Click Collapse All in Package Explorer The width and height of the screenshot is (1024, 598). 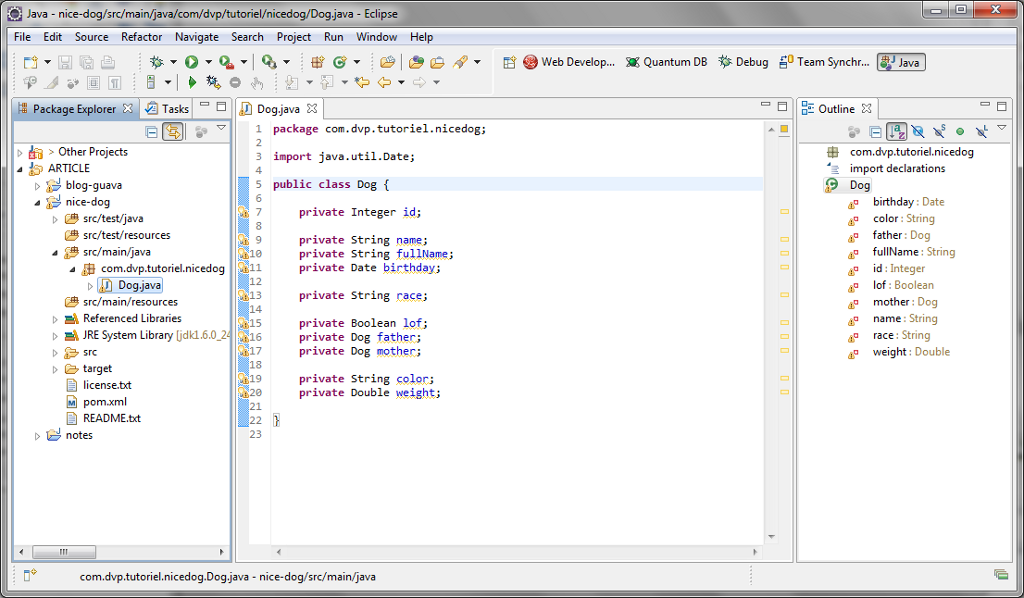click(152, 131)
